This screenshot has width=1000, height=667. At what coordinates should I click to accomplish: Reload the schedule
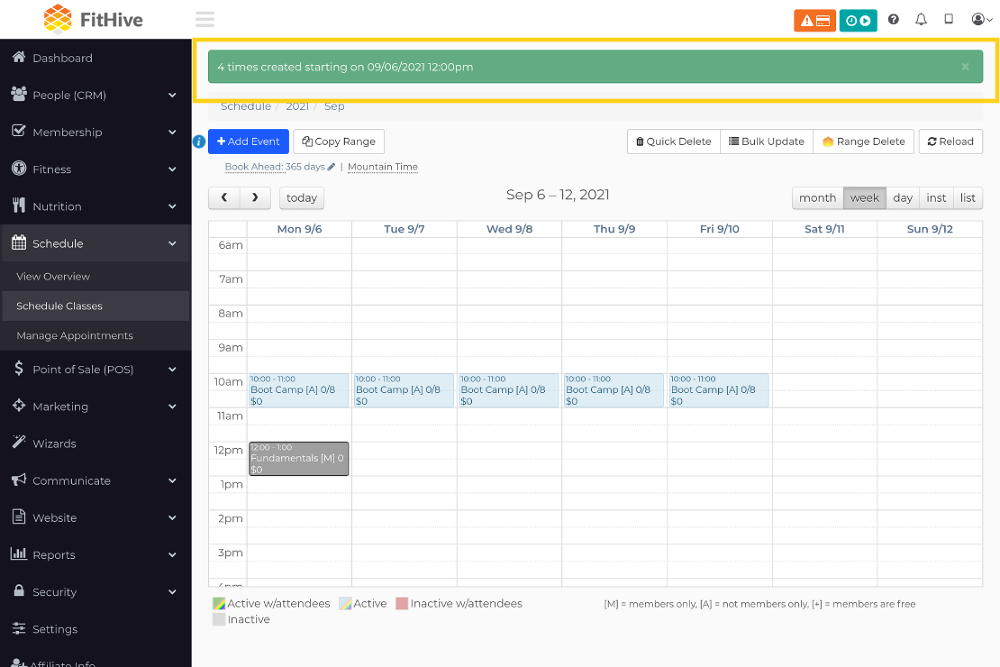coord(950,142)
